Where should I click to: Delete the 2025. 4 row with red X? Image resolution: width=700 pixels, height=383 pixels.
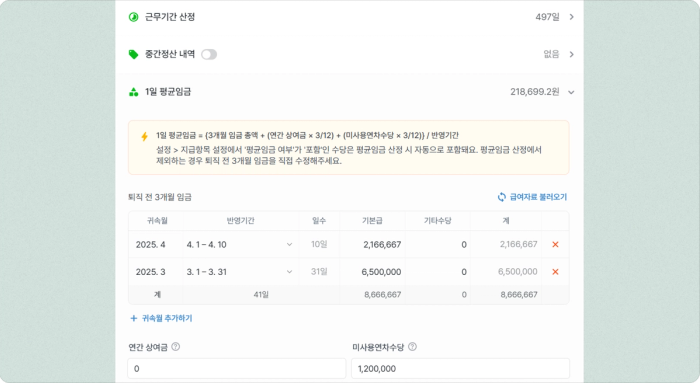tap(555, 244)
